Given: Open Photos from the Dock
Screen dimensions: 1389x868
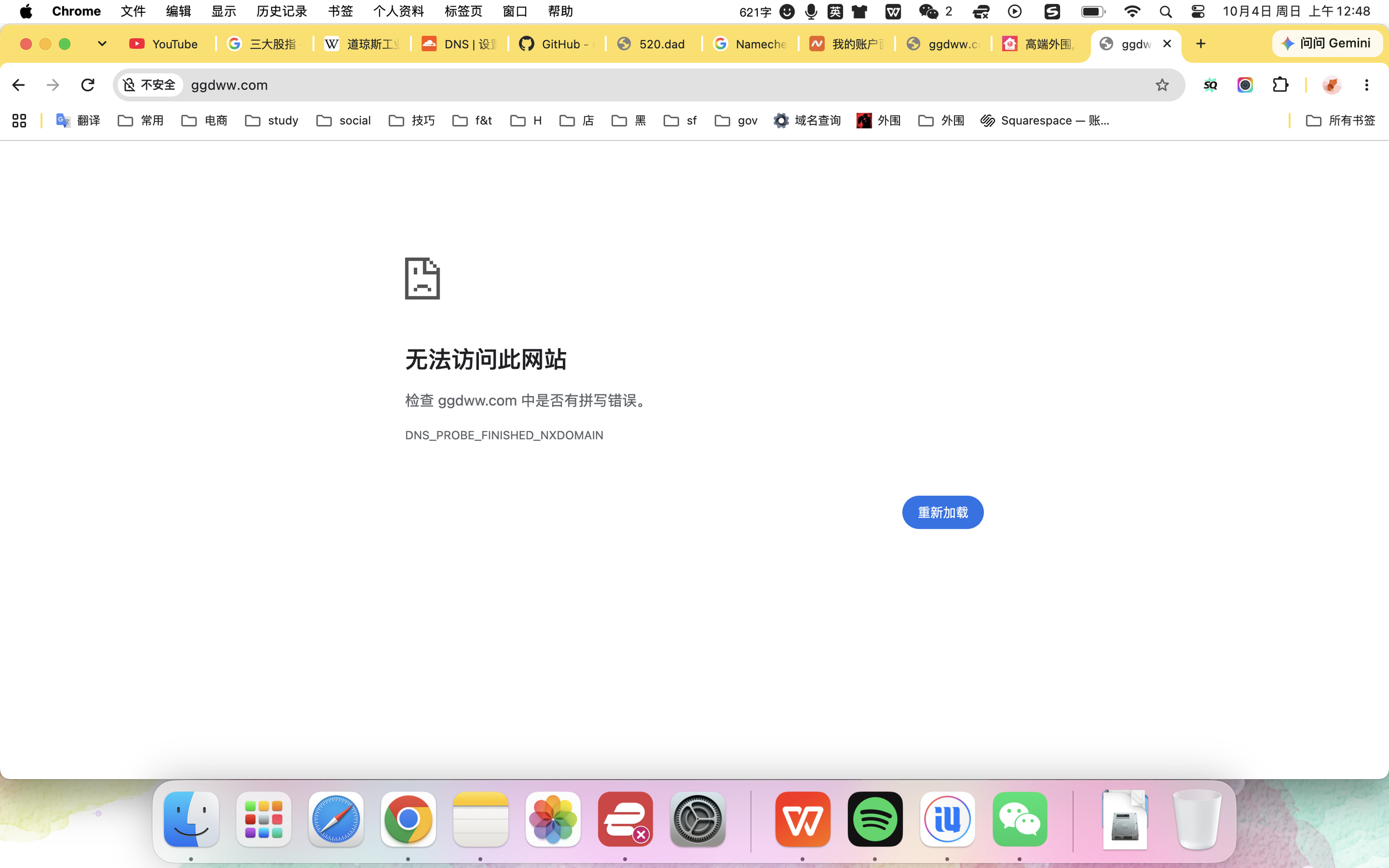Looking at the screenshot, I should [553, 819].
